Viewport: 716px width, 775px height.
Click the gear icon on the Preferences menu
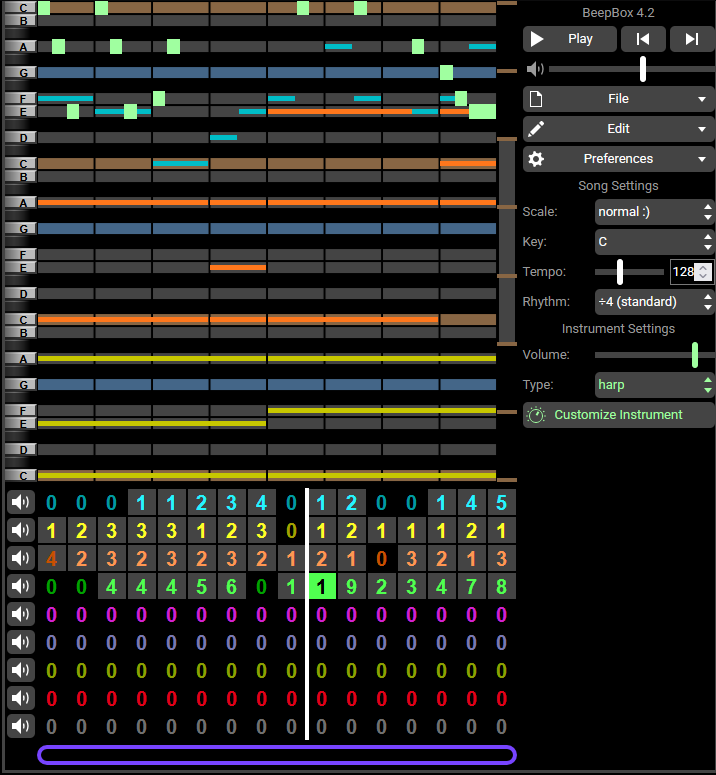tap(536, 159)
